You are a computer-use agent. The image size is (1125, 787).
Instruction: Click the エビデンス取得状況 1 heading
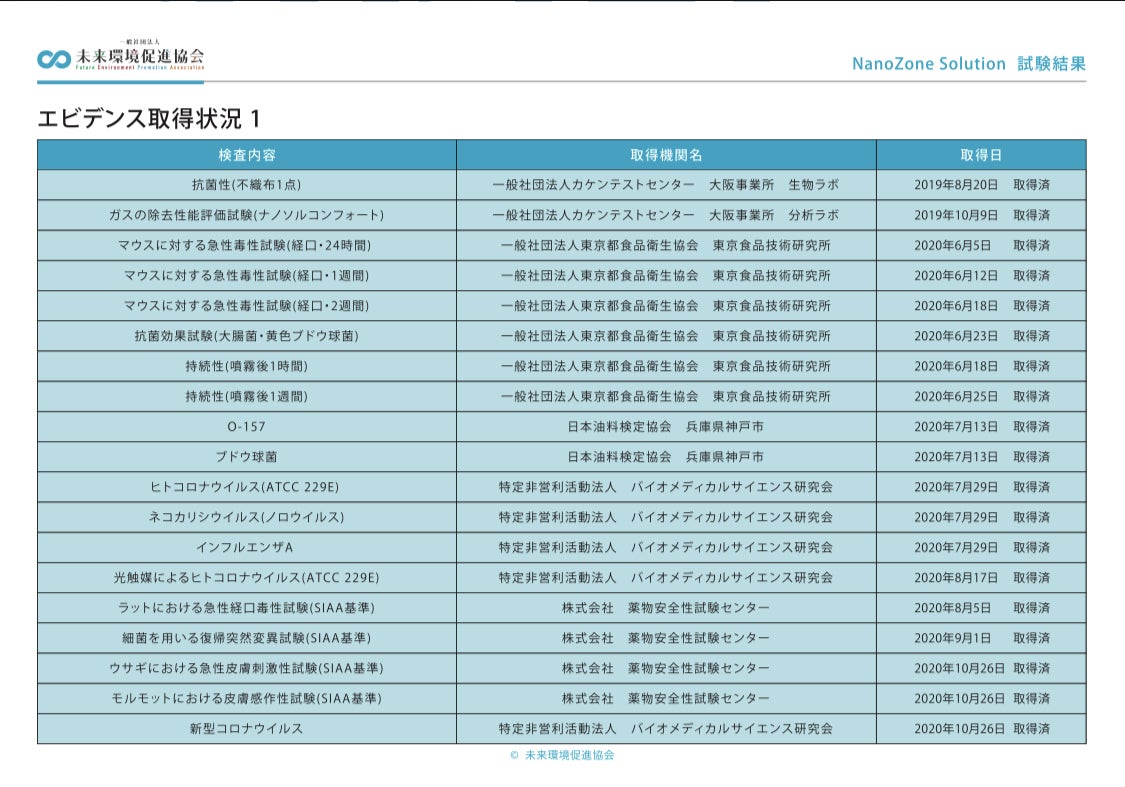click(149, 118)
